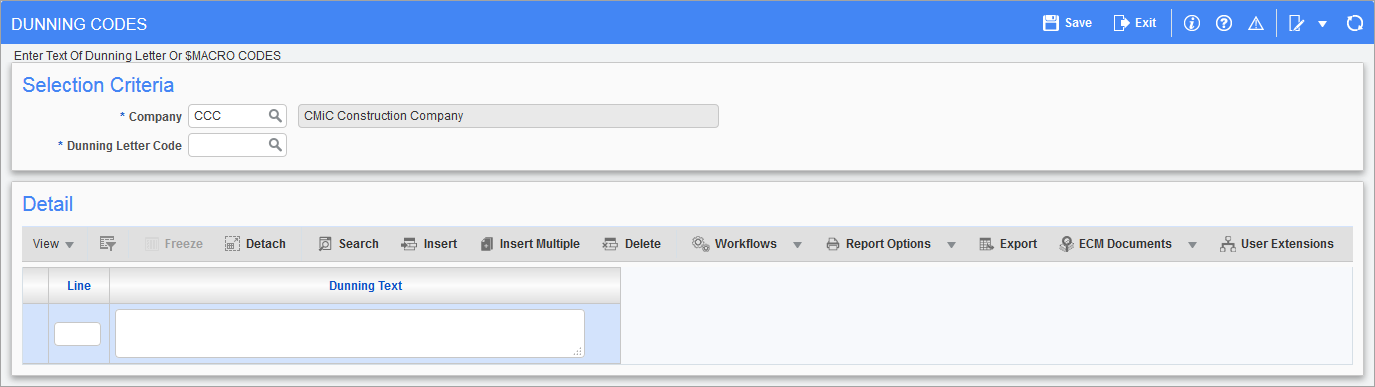Image resolution: width=1375 pixels, height=387 pixels.
Task: Expand the Workflows dropdown arrow
Action: point(797,245)
